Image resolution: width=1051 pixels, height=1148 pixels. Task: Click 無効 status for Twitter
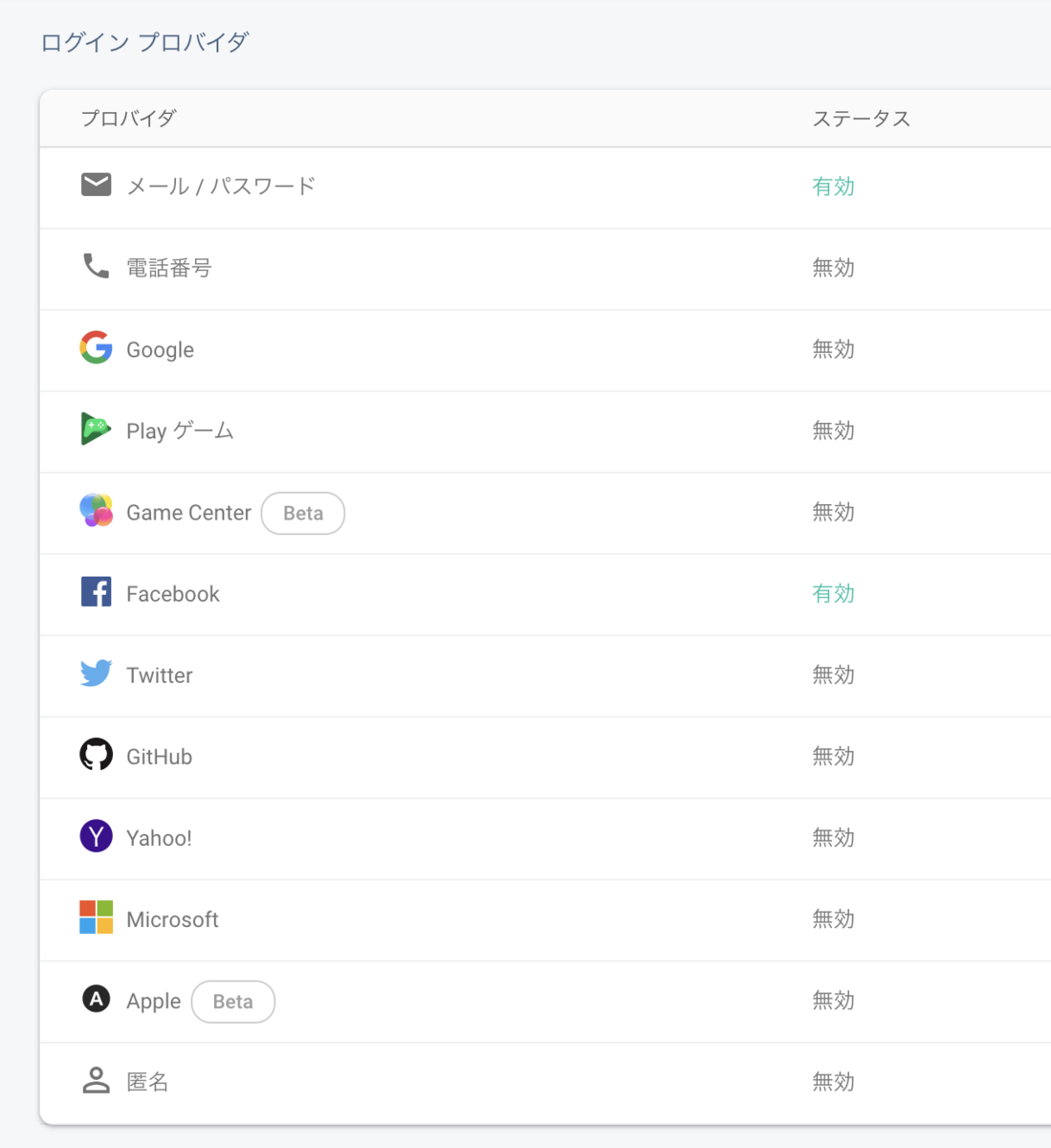[833, 674]
